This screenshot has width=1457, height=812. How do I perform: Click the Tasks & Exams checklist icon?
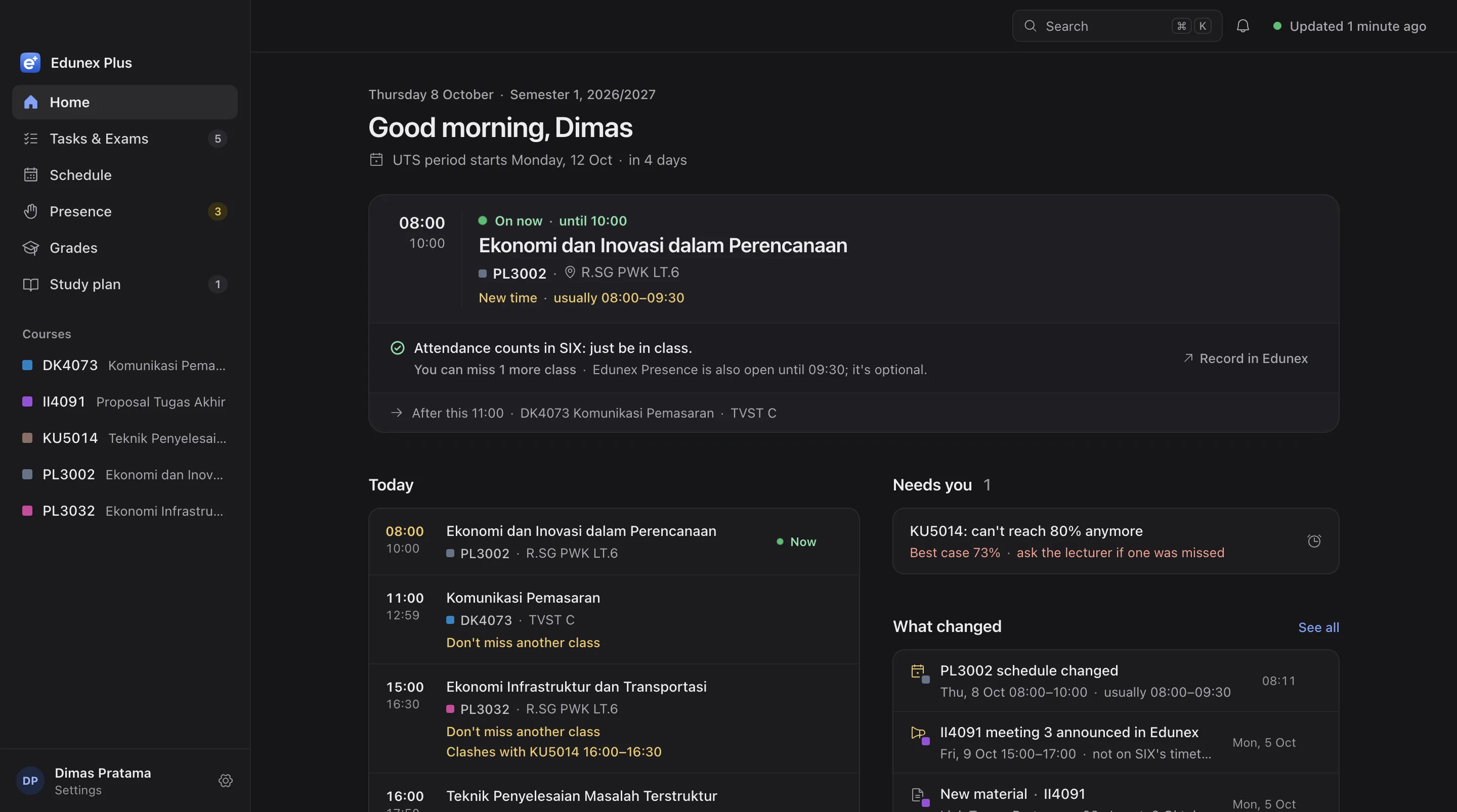tap(30, 139)
